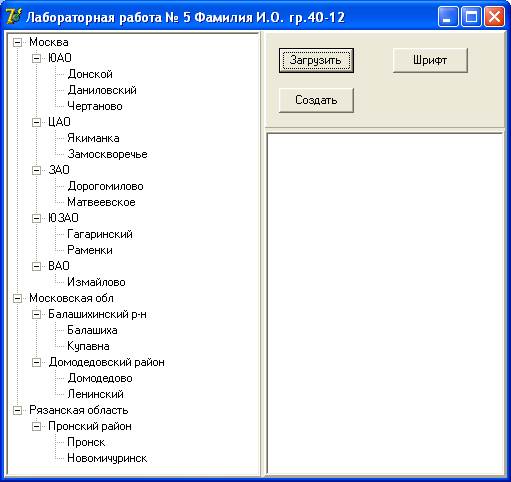Collapse the ЦАО branch
Viewport: 511px width, 482px height.
click(36, 122)
